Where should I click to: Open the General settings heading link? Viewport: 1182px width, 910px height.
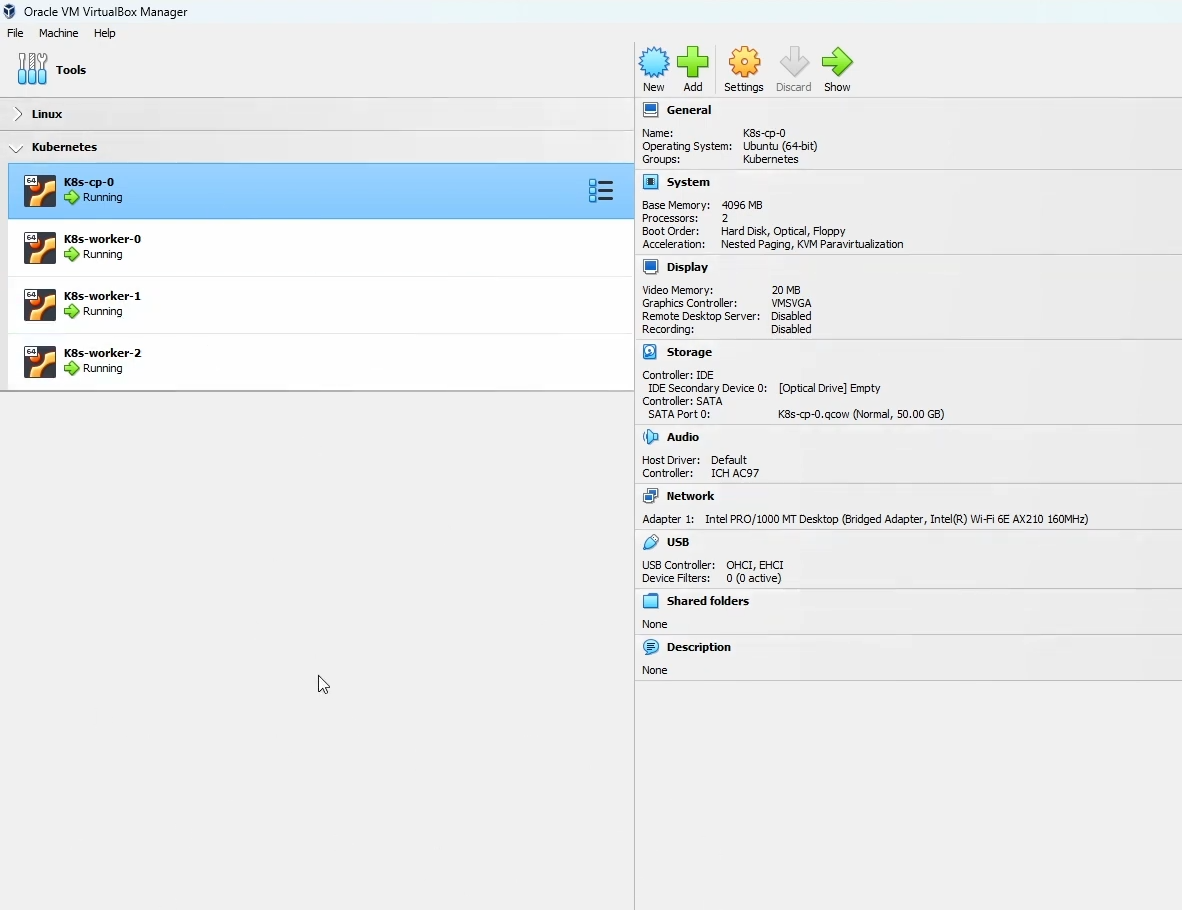(689, 110)
